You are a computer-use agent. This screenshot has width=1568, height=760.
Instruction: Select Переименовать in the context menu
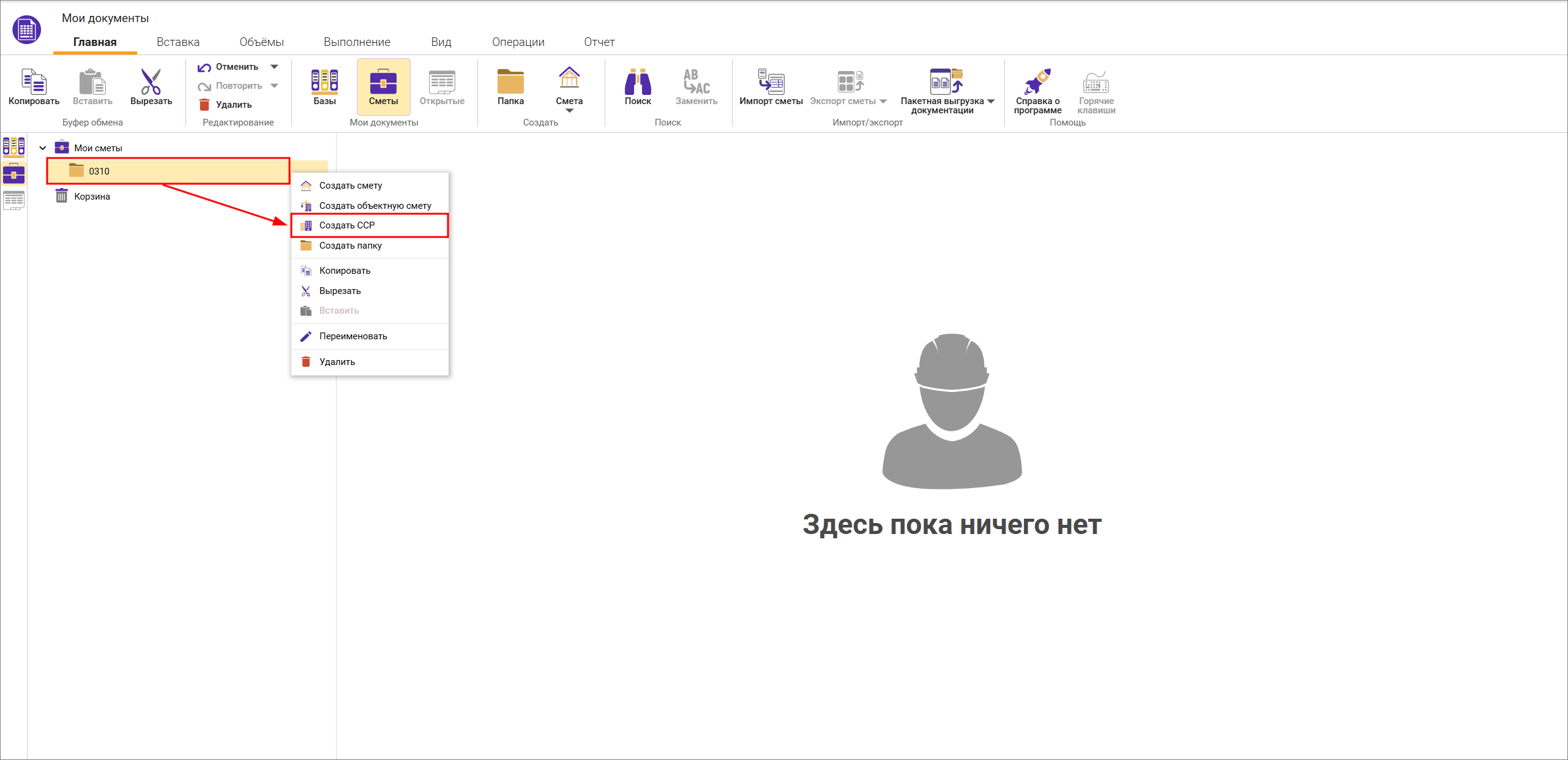353,336
